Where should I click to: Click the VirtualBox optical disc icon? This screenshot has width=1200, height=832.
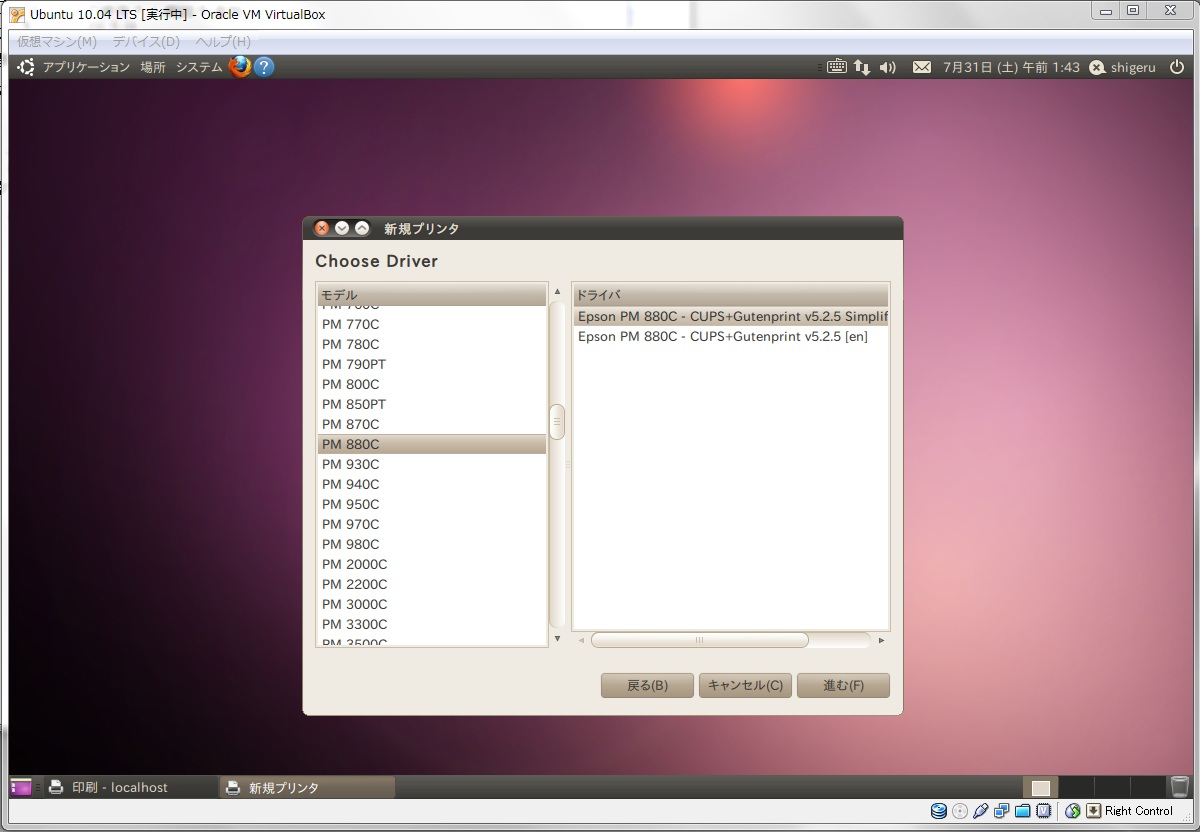tap(960, 811)
